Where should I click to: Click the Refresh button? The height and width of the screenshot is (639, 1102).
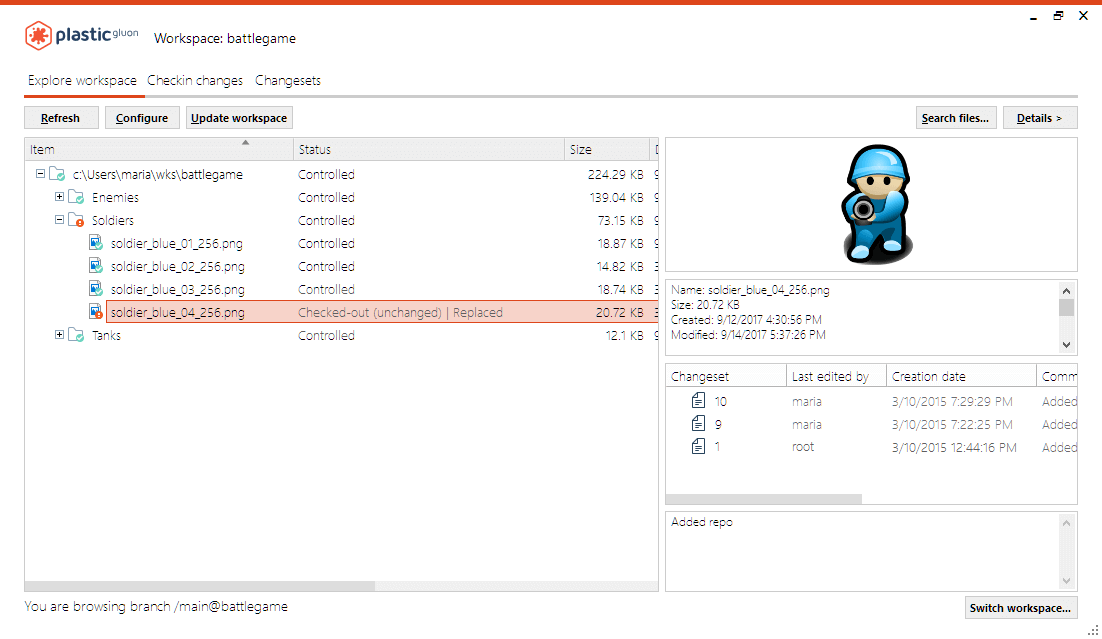pyautogui.click(x=61, y=118)
